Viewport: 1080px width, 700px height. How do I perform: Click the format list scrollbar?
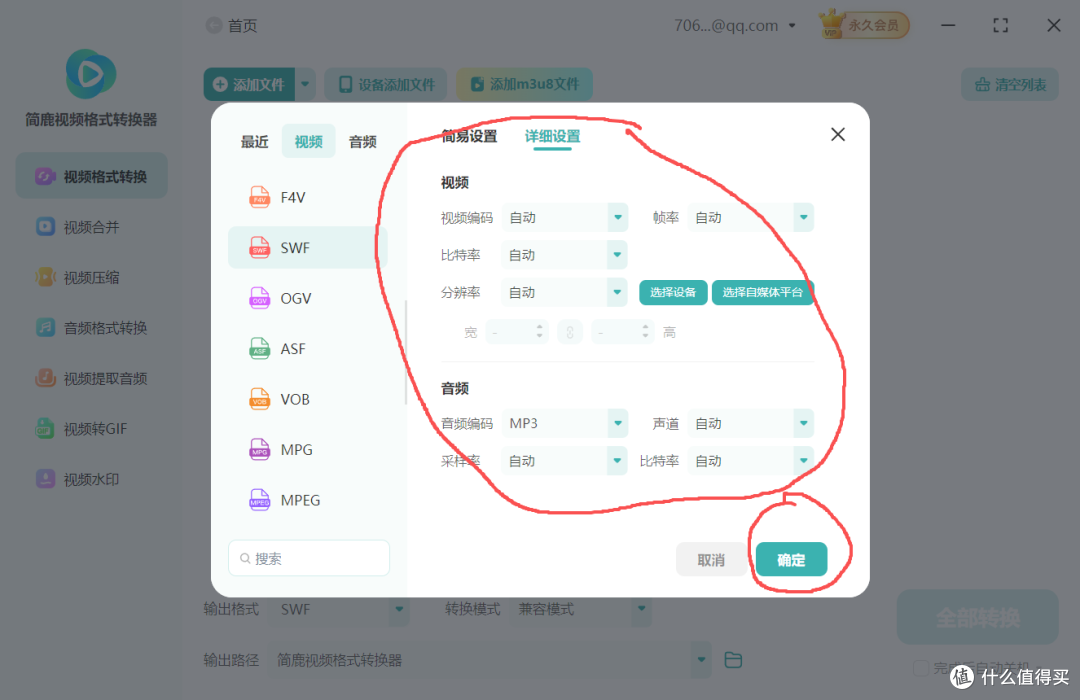pos(406,351)
